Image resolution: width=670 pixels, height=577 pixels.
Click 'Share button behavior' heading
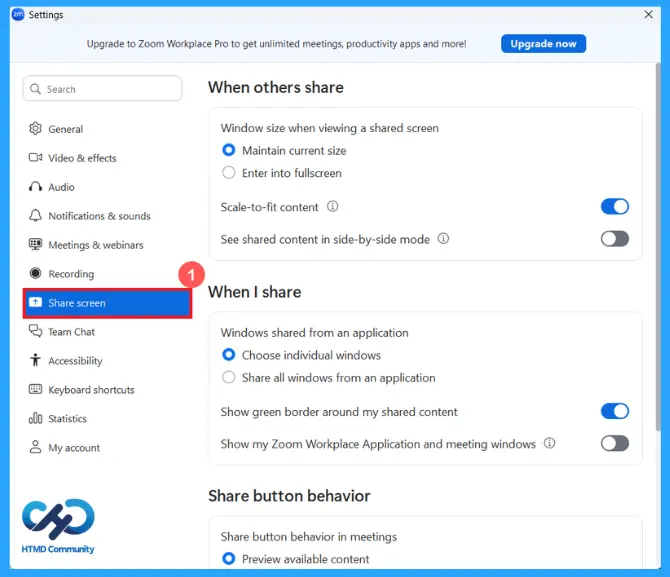coord(289,496)
